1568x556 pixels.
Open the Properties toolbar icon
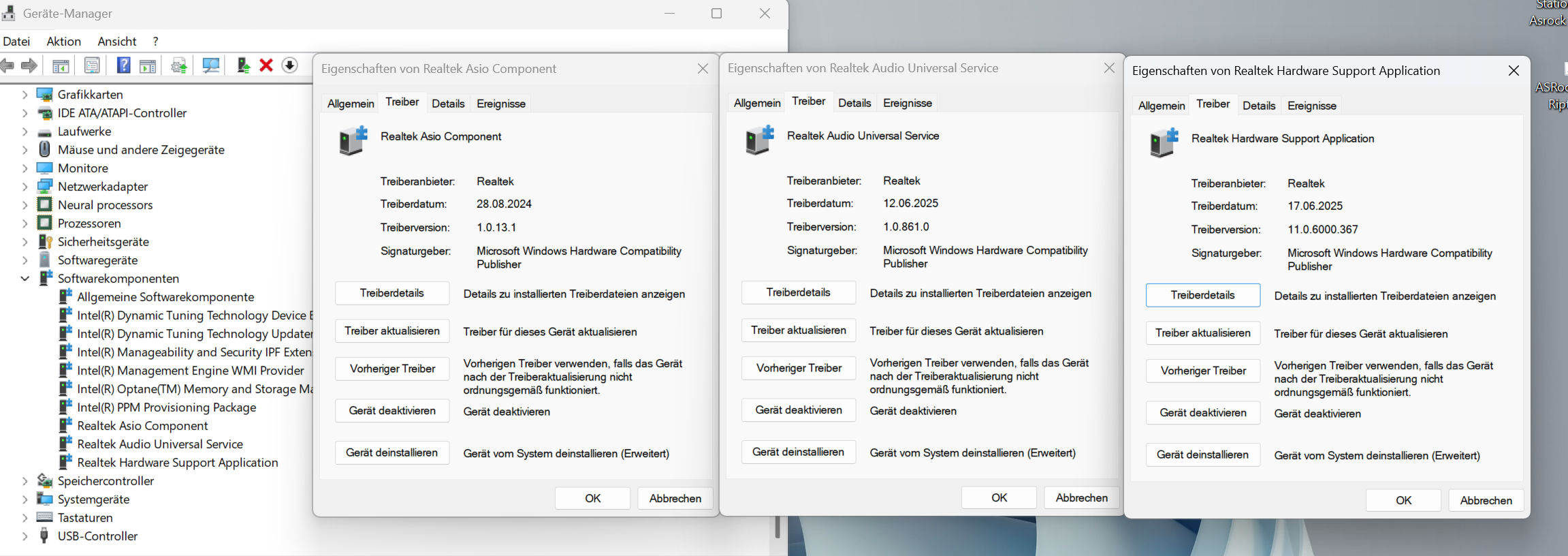[92, 65]
